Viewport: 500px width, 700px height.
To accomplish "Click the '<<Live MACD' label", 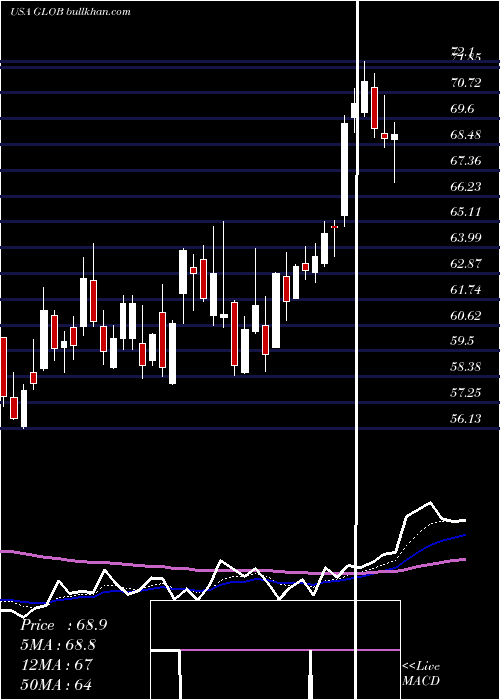I will point(421,673).
